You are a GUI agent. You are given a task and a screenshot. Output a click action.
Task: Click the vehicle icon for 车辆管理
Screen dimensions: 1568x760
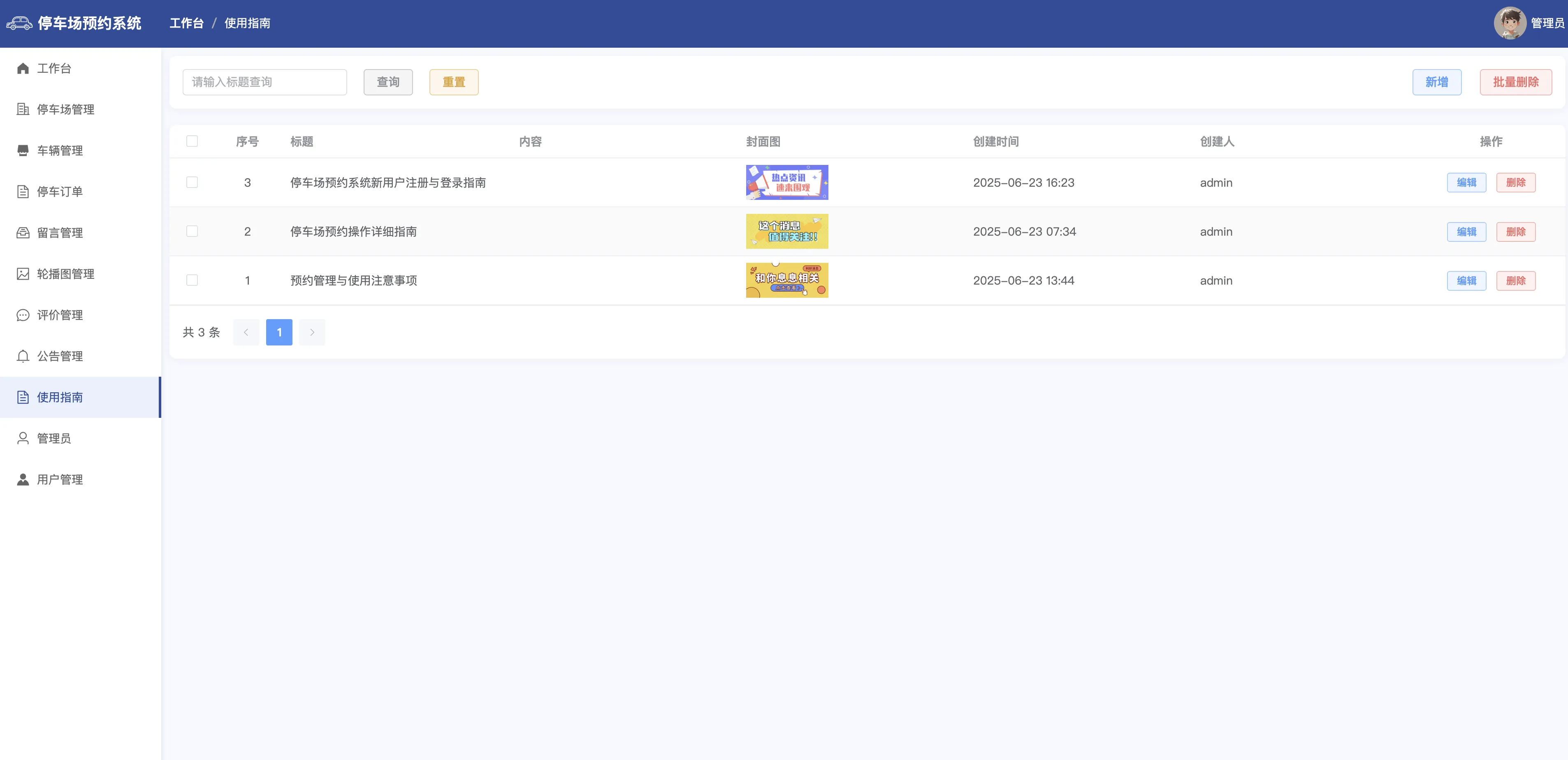pyautogui.click(x=23, y=150)
